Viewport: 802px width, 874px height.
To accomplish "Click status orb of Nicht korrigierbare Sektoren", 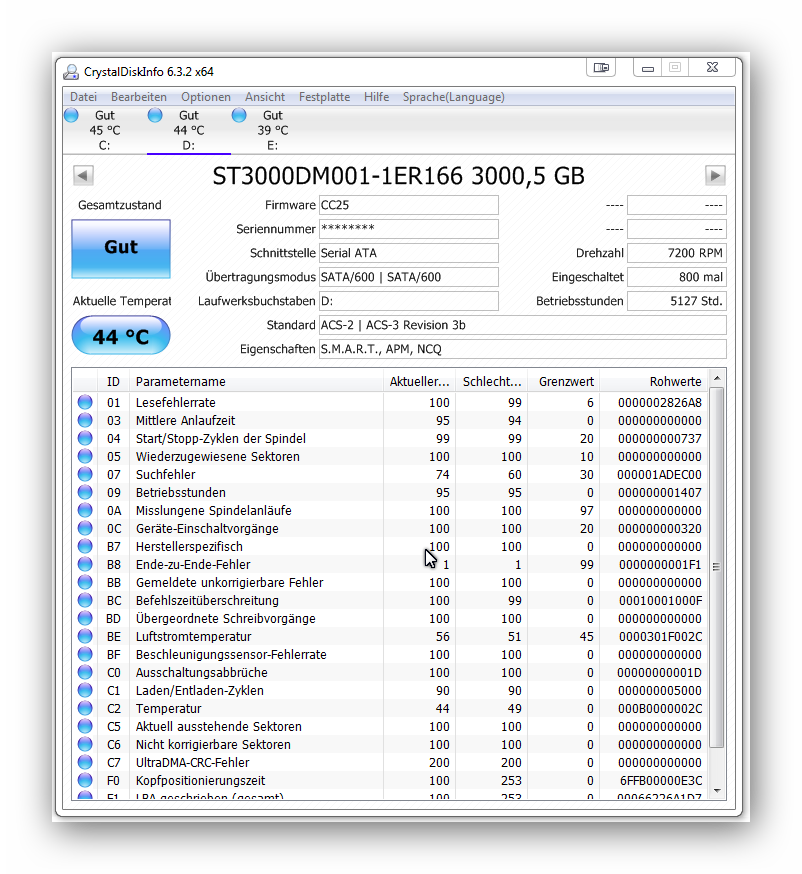I will point(85,744).
